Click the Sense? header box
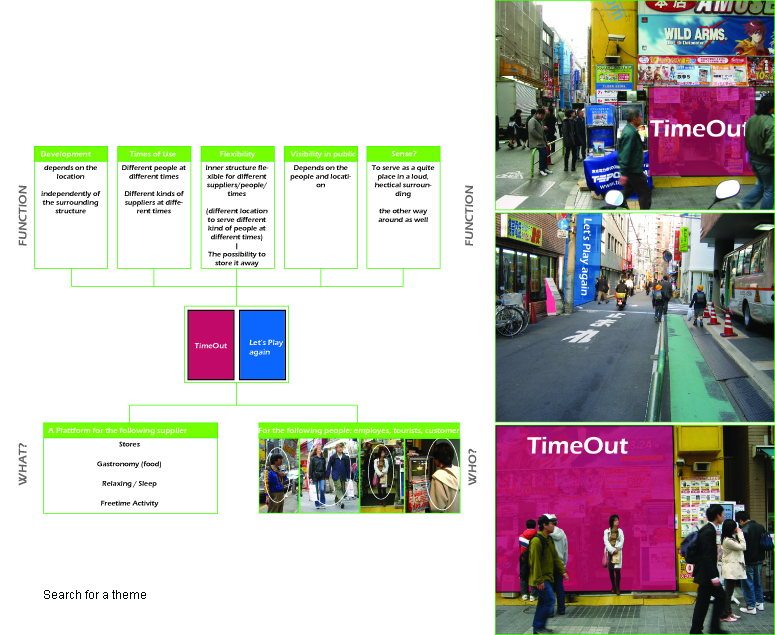Image resolution: width=775 pixels, height=635 pixels. tap(403, 154)
